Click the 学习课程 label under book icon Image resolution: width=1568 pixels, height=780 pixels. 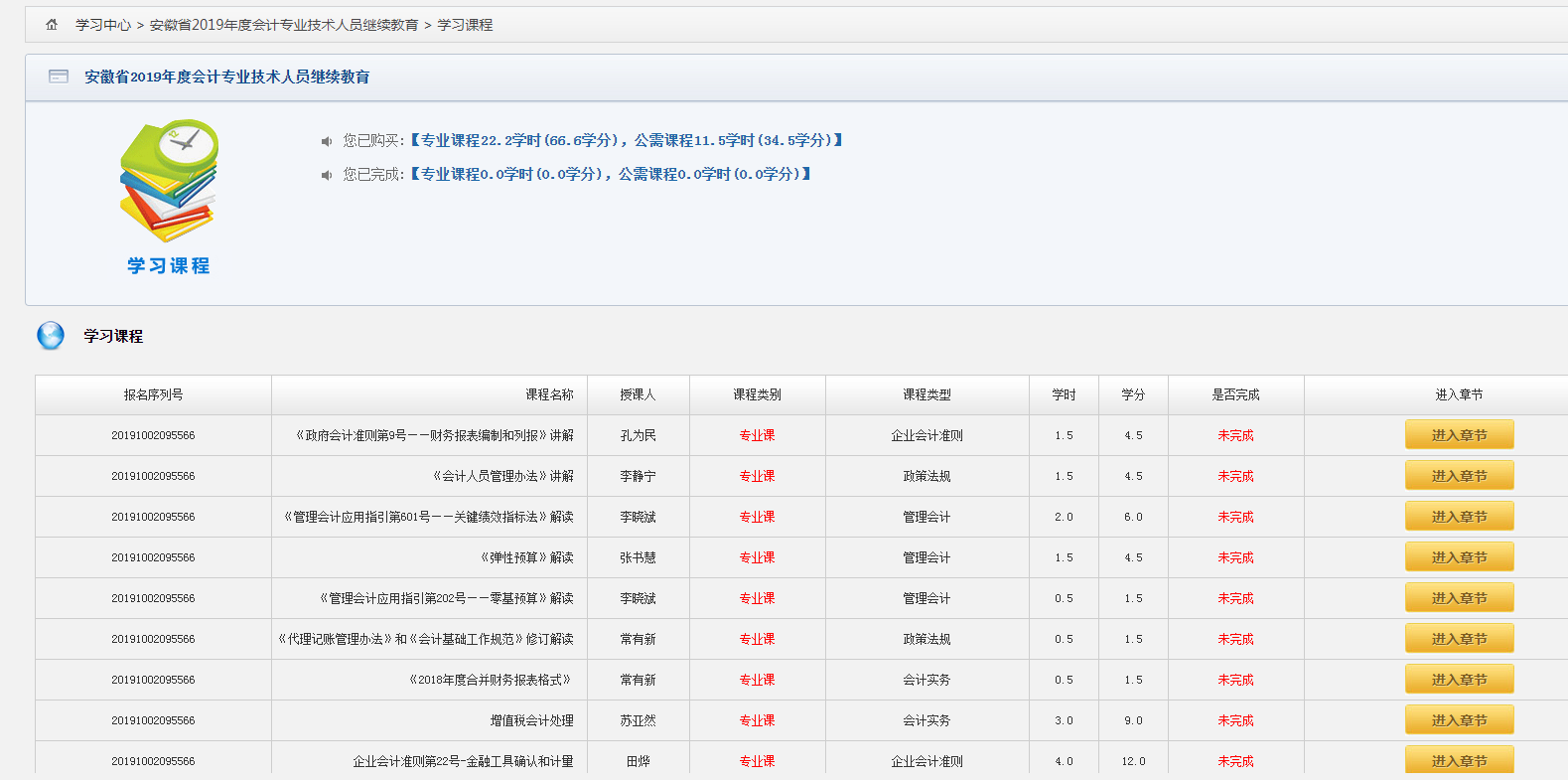click(169, 265)
